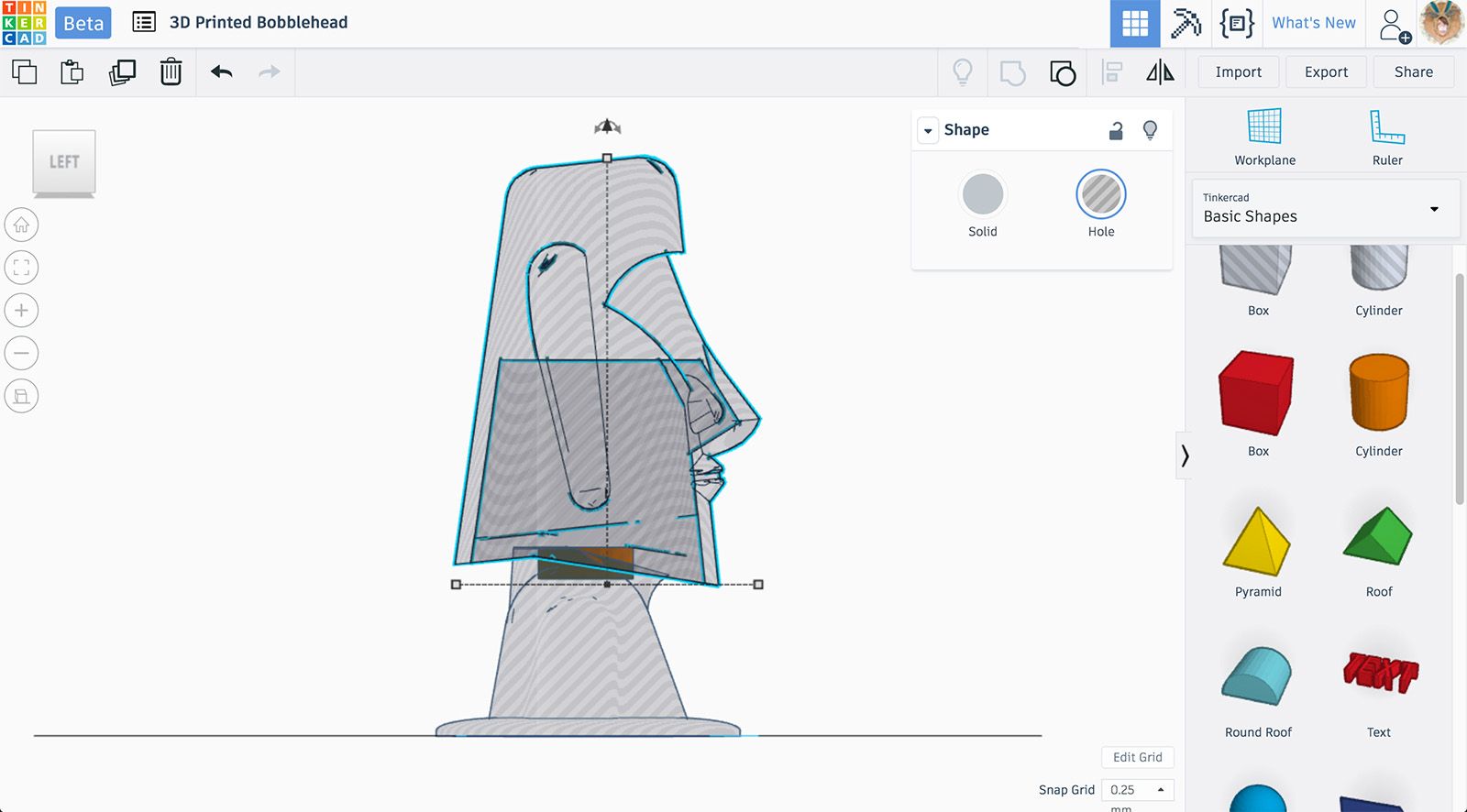Click the Import button
The width and height of the screenshot is (1467, 812).
pos(1238,72)
